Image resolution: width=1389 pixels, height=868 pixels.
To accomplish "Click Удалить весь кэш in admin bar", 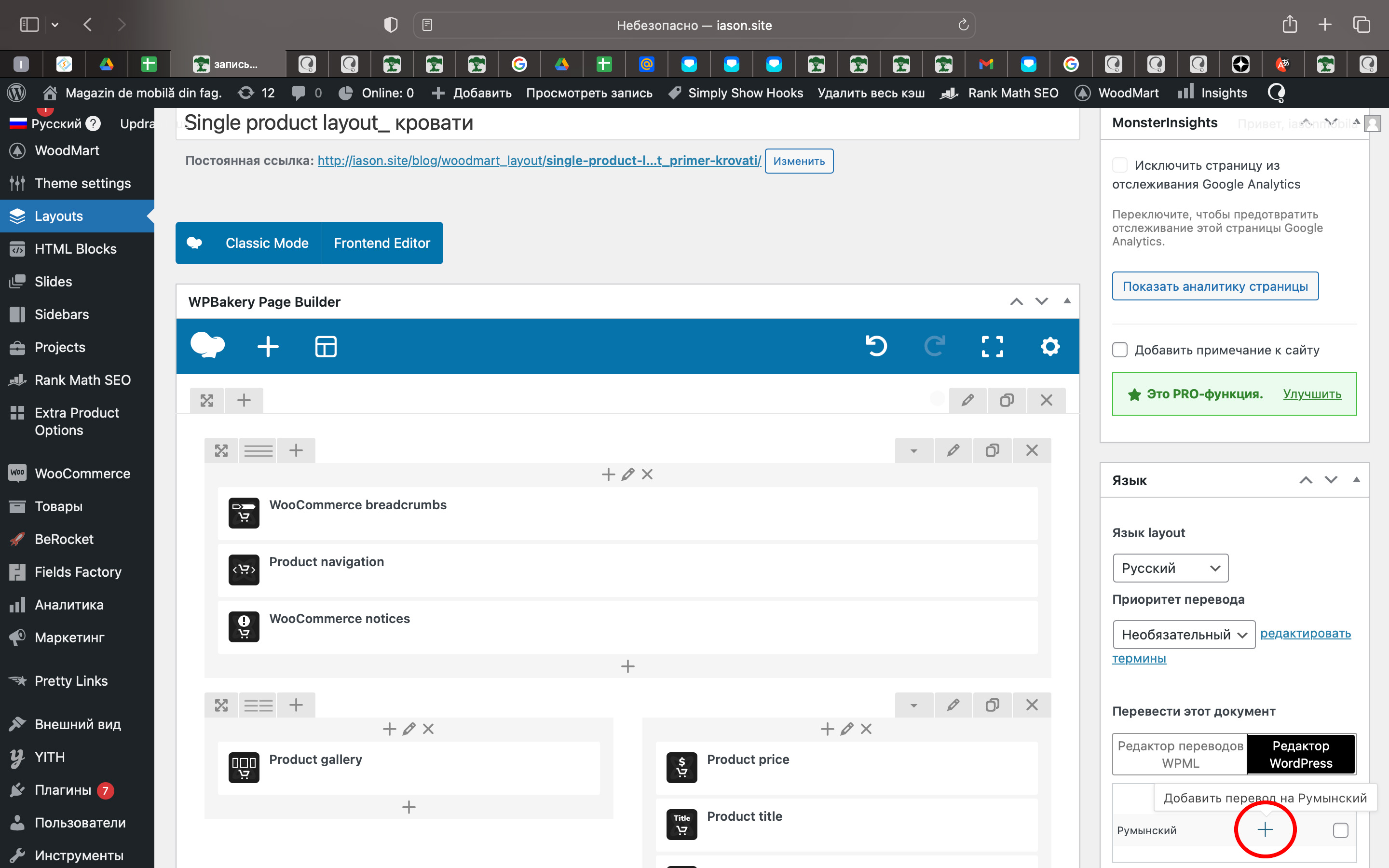I will 871,93.
